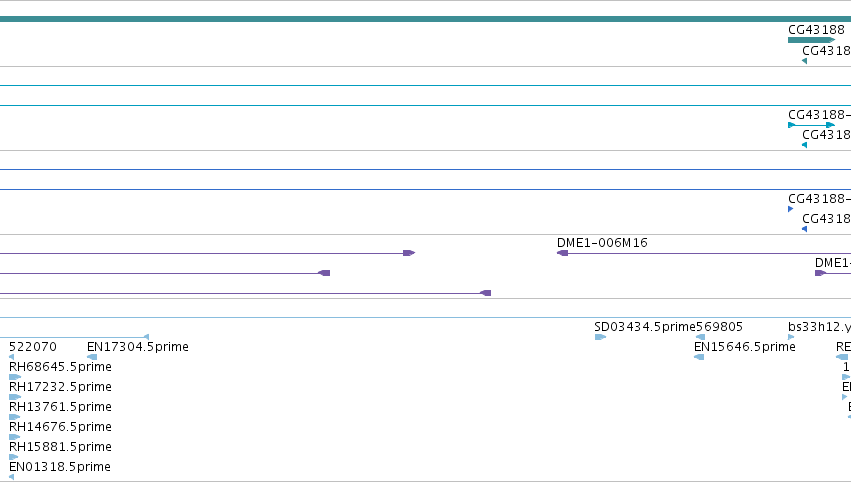Select the RH13761.5prime label
Screen dimensions: 851x482
click(x=60, y=407)
